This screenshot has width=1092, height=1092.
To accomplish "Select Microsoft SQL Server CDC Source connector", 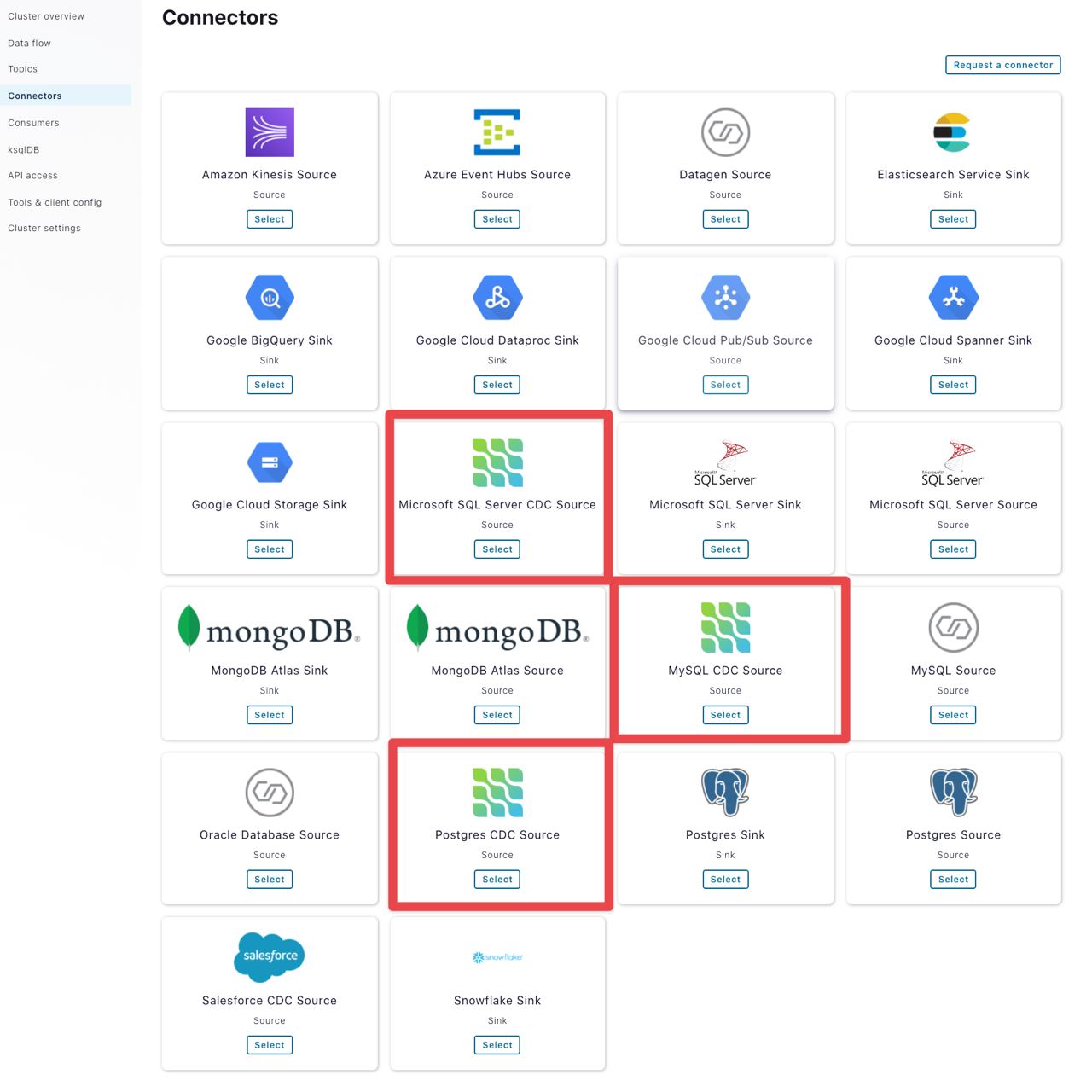I will (497, 549).
